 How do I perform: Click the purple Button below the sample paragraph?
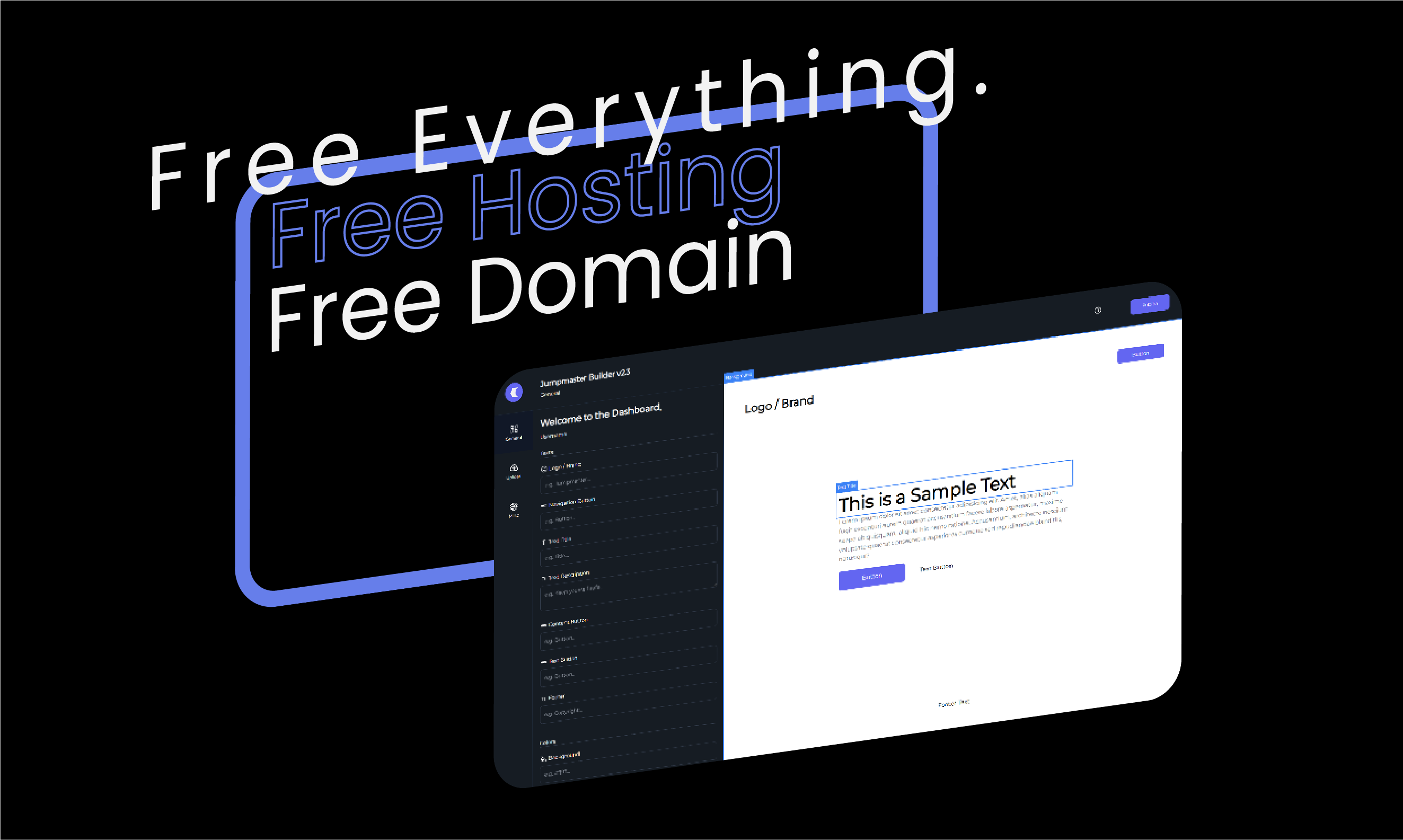[871, 577]
